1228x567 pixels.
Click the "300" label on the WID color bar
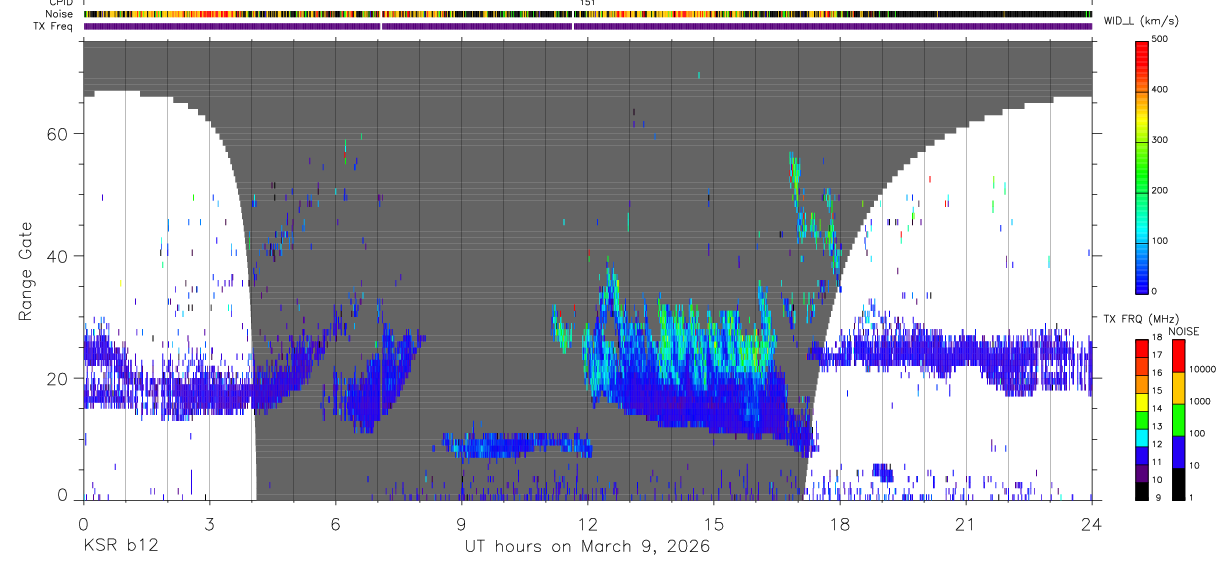click(x=1162, y=140)
